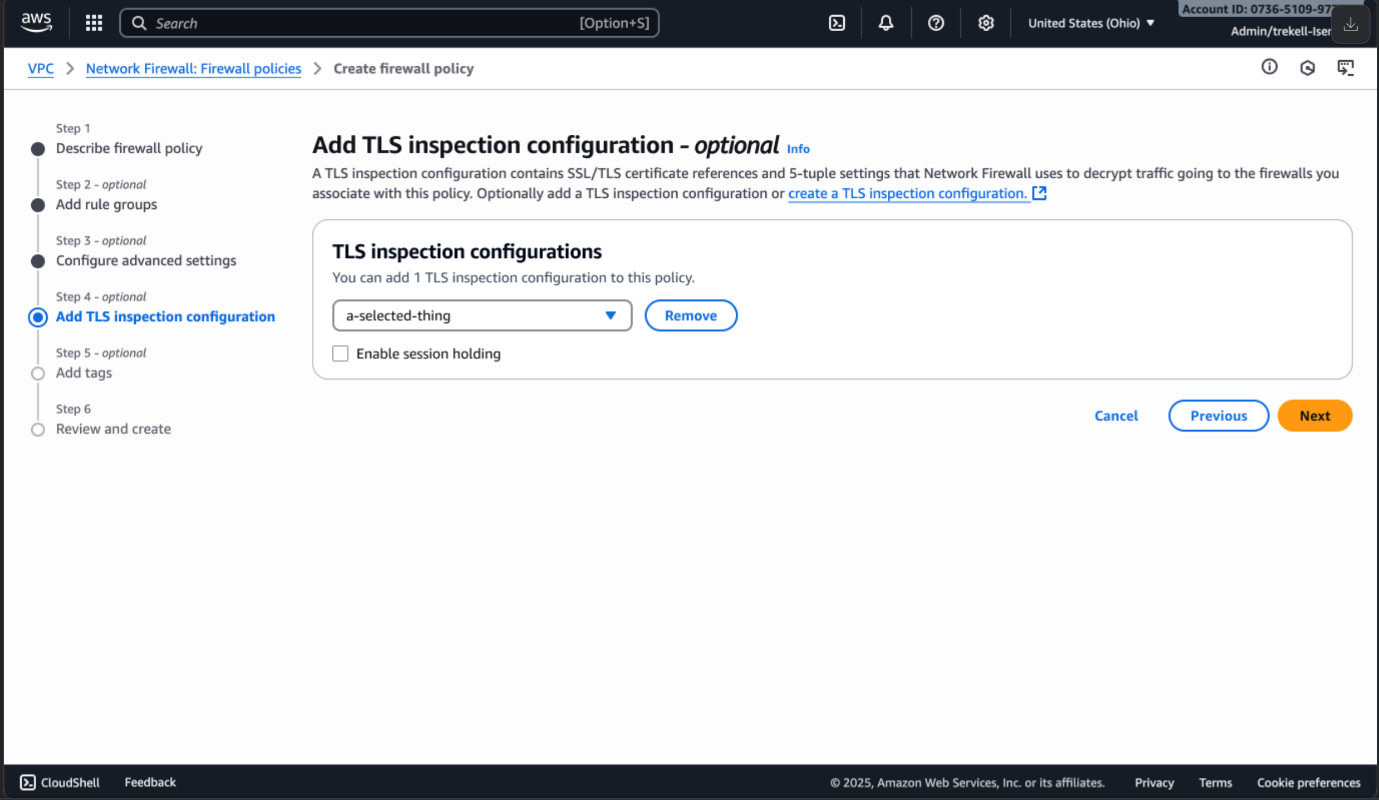This screenshot has height=800, width=1379.
Task: Click Feedback in the footer
Action: click(150, 782)
